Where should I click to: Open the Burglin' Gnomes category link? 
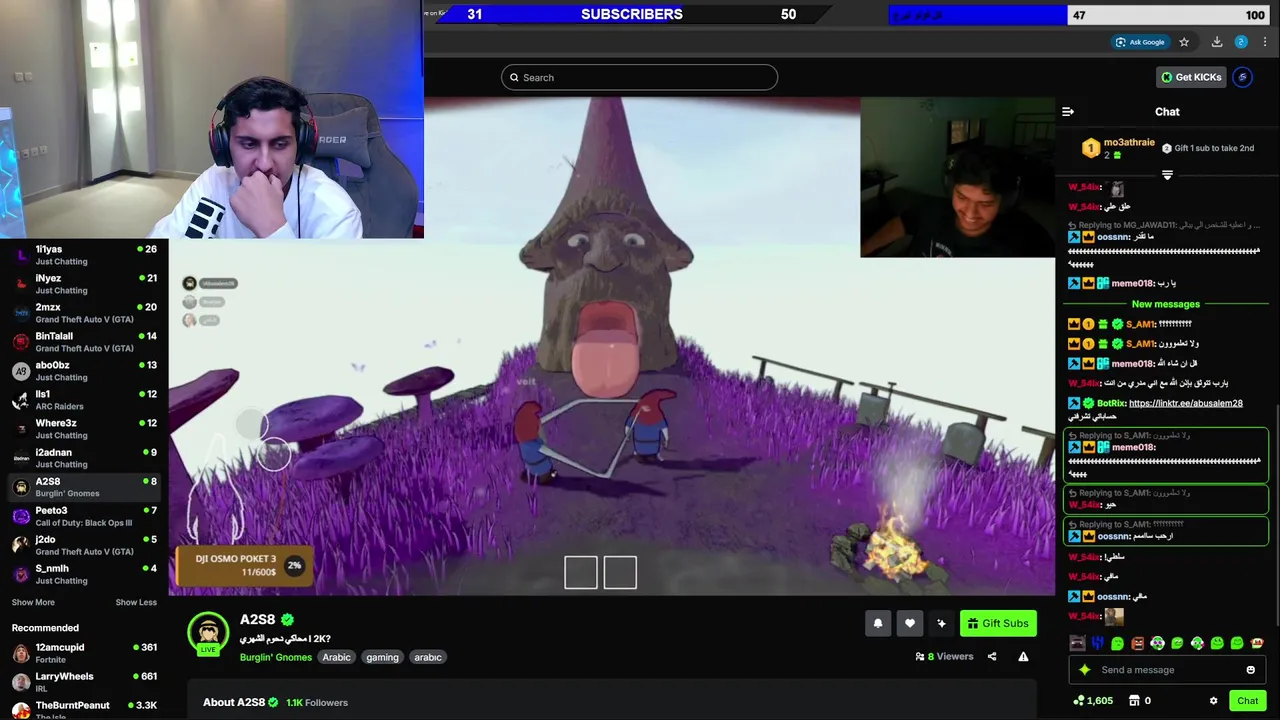[276, 657]
